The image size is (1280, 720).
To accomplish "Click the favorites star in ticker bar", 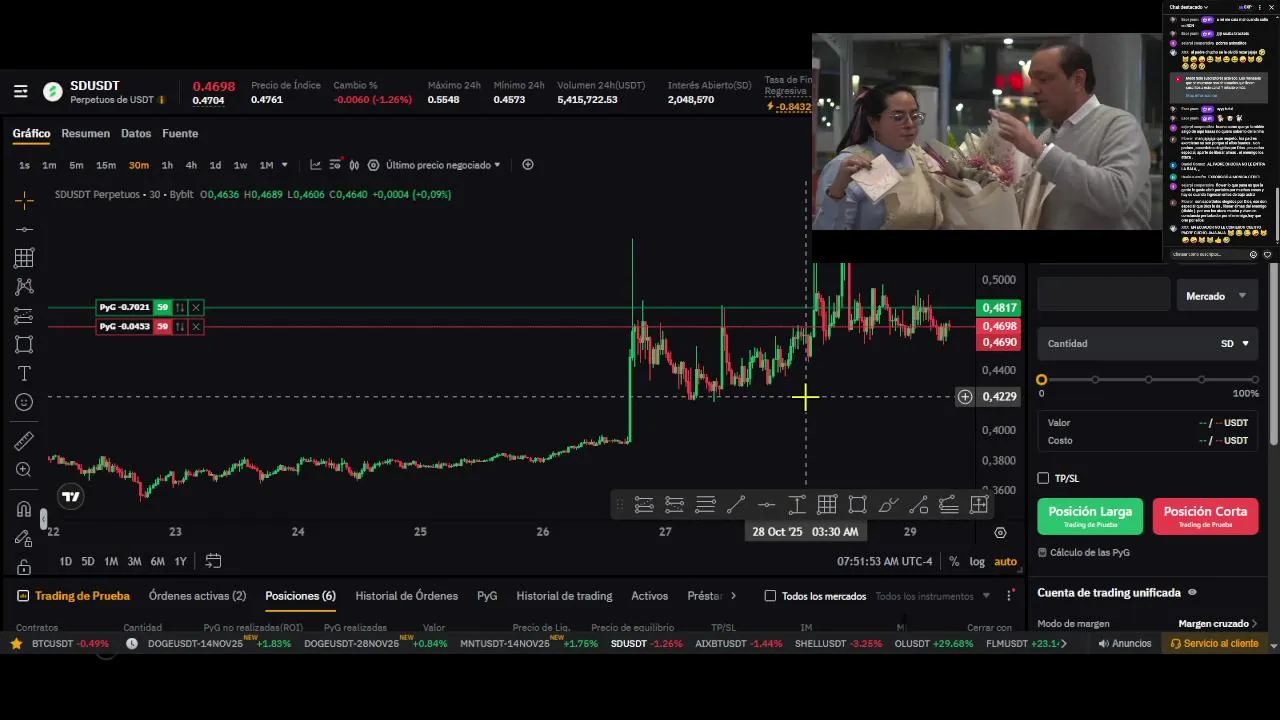I will pos(16,644).
